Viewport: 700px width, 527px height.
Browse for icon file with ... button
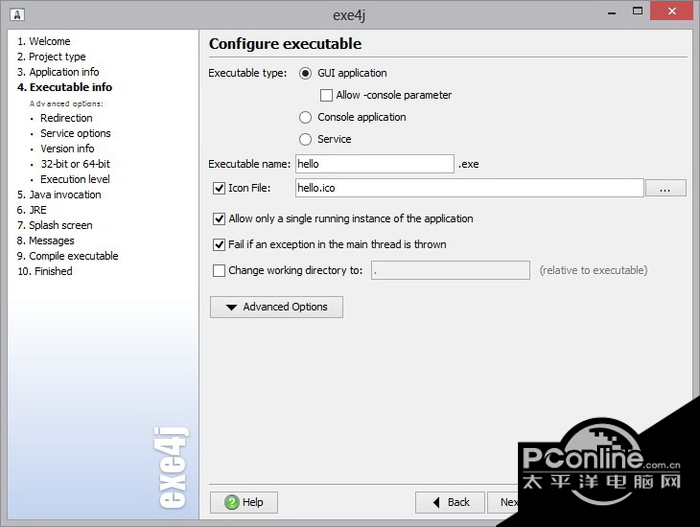point(665,188)
